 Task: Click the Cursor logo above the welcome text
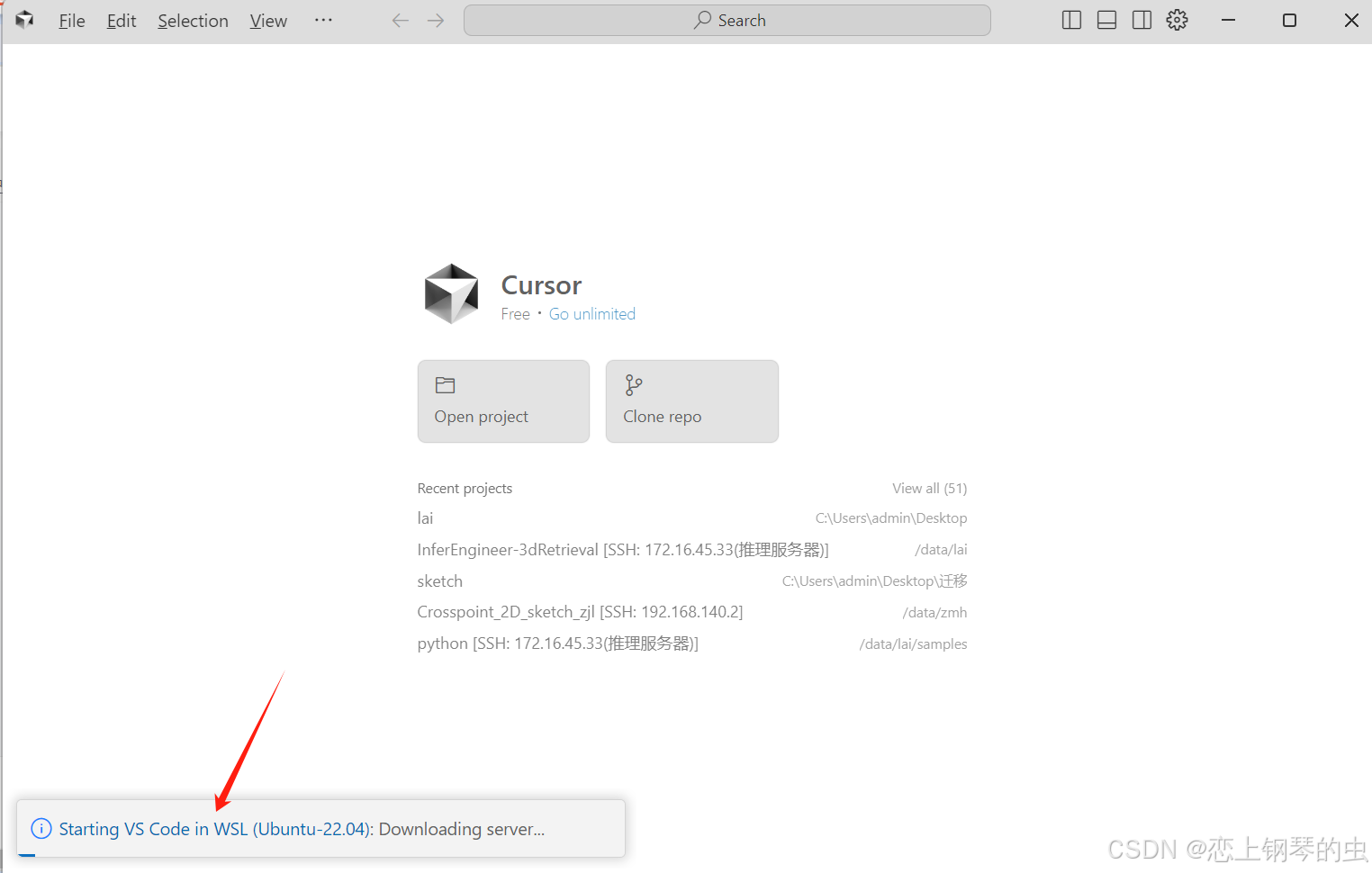[451, 293]
